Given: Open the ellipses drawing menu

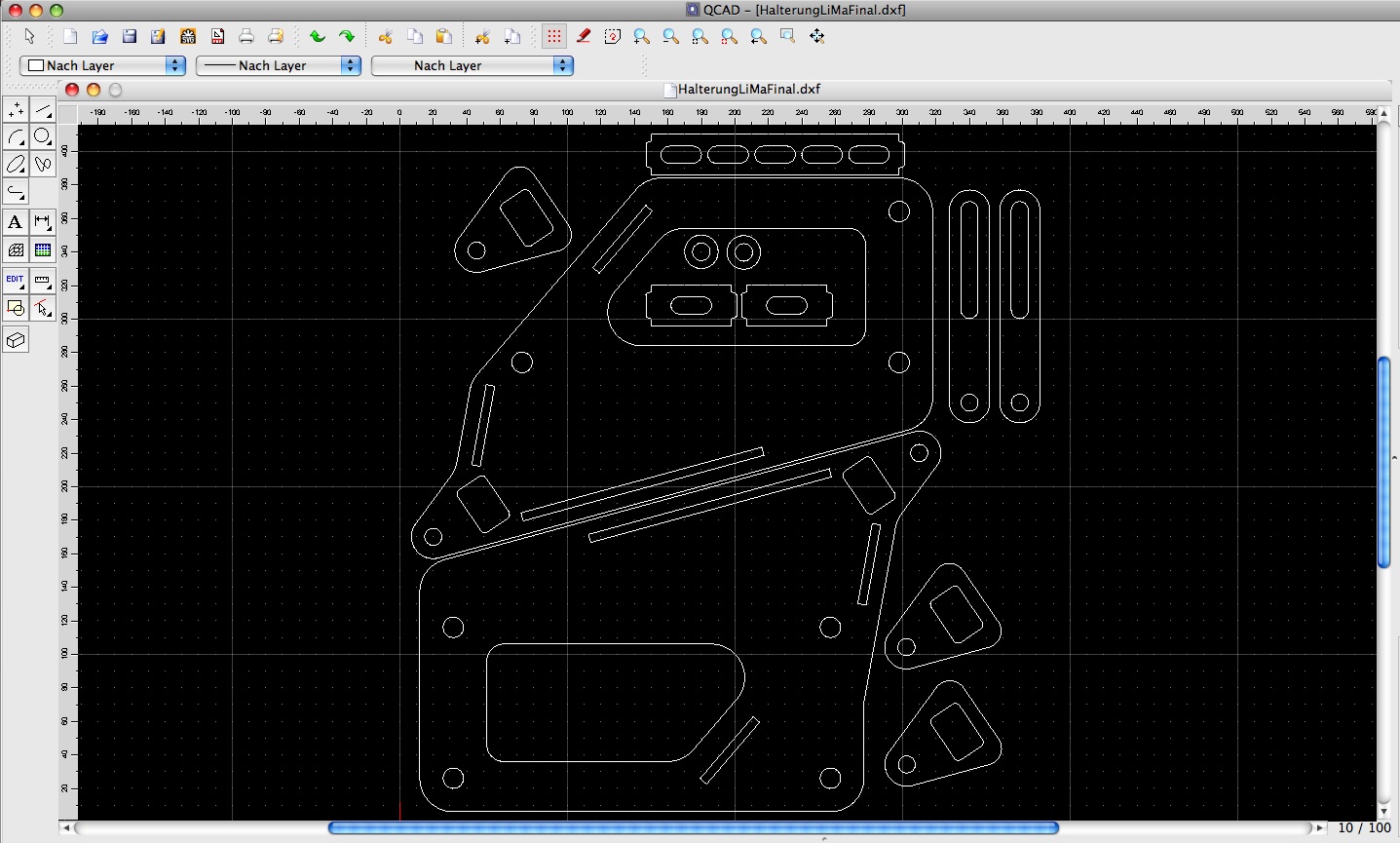Looking at the screenshot, I should (16, 164).
